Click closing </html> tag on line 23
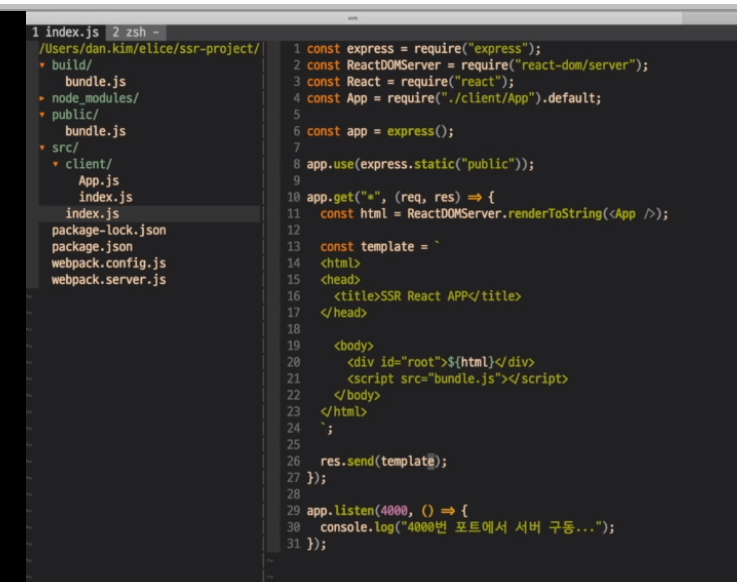Image resolution: width=737 pixels, height=582 pixels. 344,411
